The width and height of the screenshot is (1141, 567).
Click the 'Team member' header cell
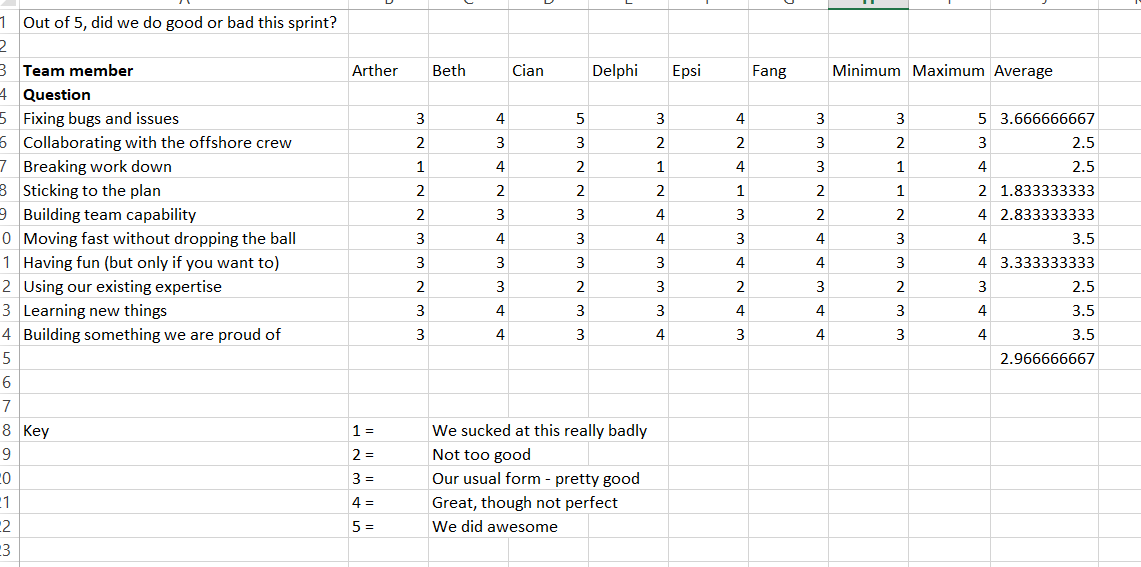(78, 71)
